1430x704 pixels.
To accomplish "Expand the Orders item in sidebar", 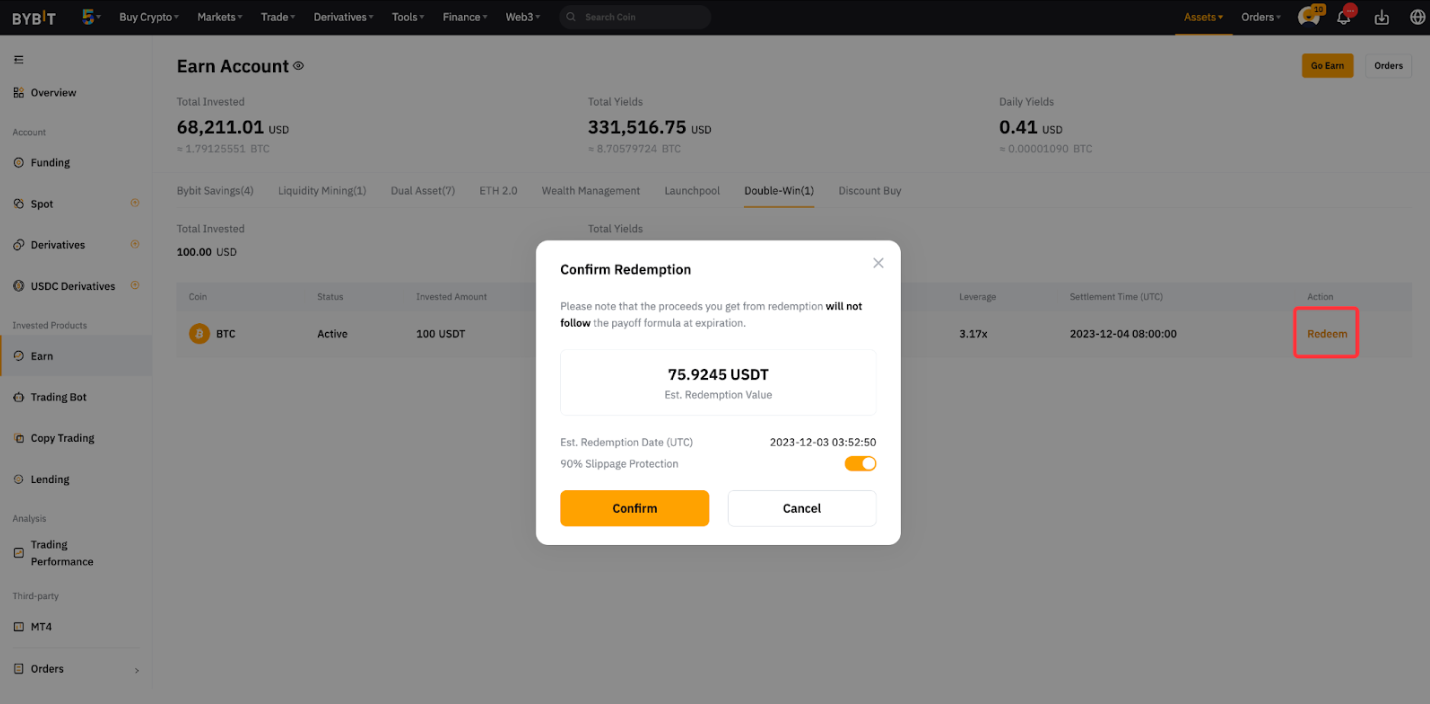I will [75, 669].
